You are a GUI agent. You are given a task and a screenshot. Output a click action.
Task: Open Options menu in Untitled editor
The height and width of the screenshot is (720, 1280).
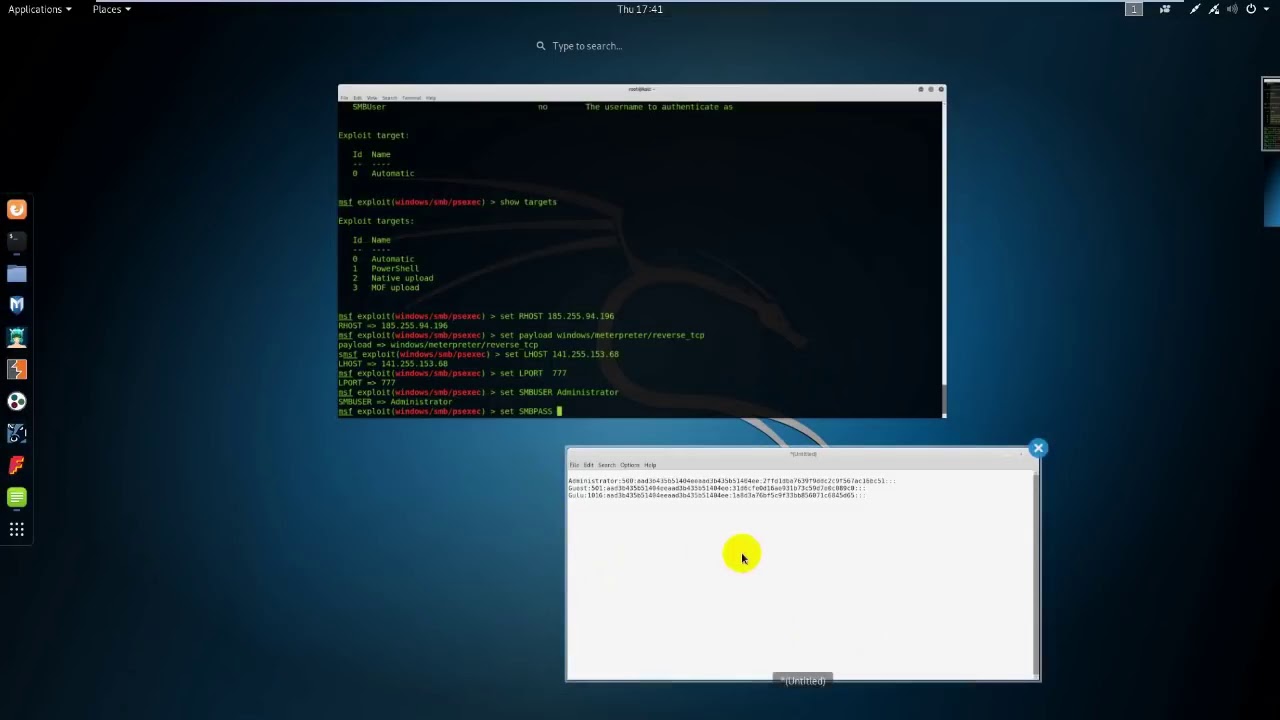(629, 465)
